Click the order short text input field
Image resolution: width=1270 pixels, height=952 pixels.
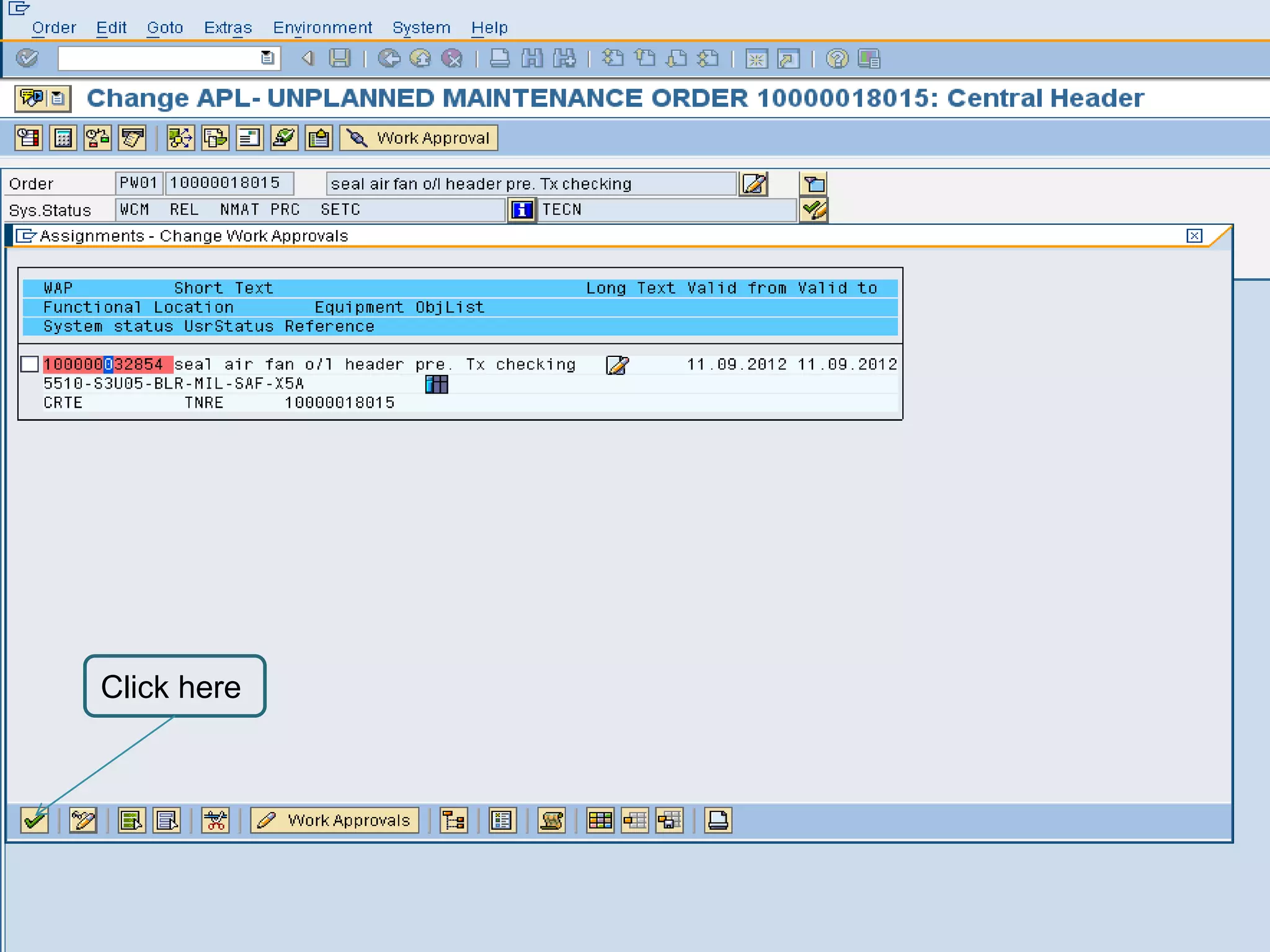(530, 184)
